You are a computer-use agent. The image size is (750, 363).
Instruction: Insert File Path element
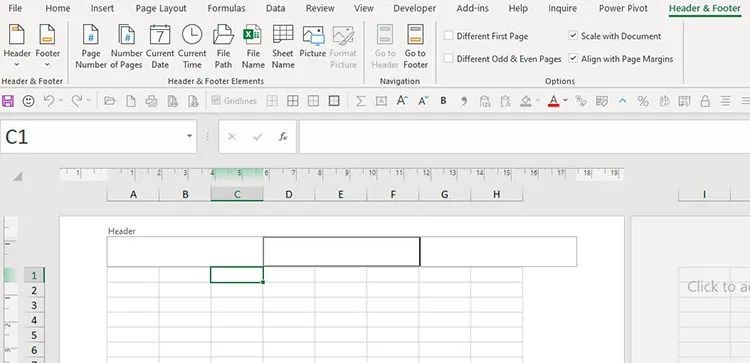[x=223, y=47]
